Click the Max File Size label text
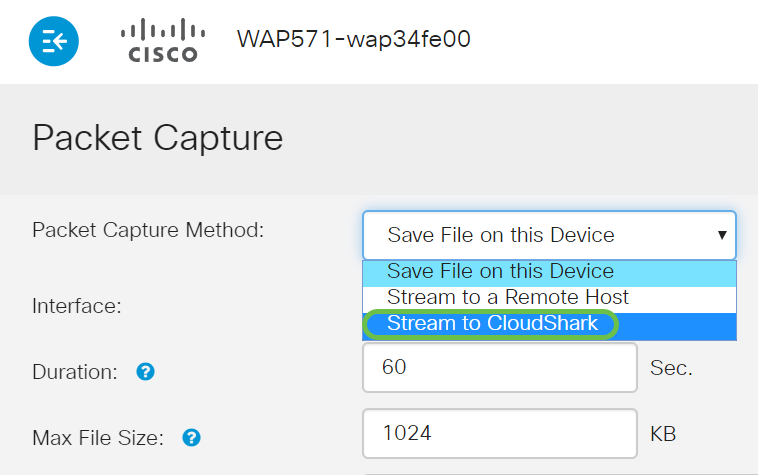The height and width of the screenshot is (475, 758). click(99, 437)
